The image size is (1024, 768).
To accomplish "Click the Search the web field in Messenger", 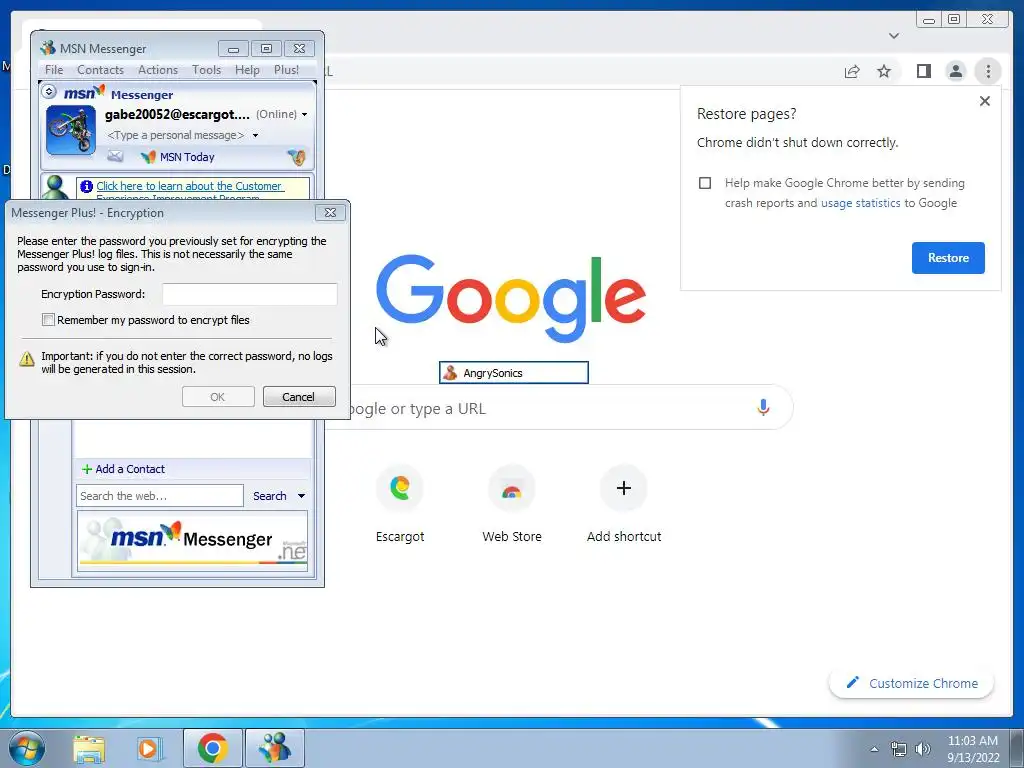I will (x=159, y=496).
